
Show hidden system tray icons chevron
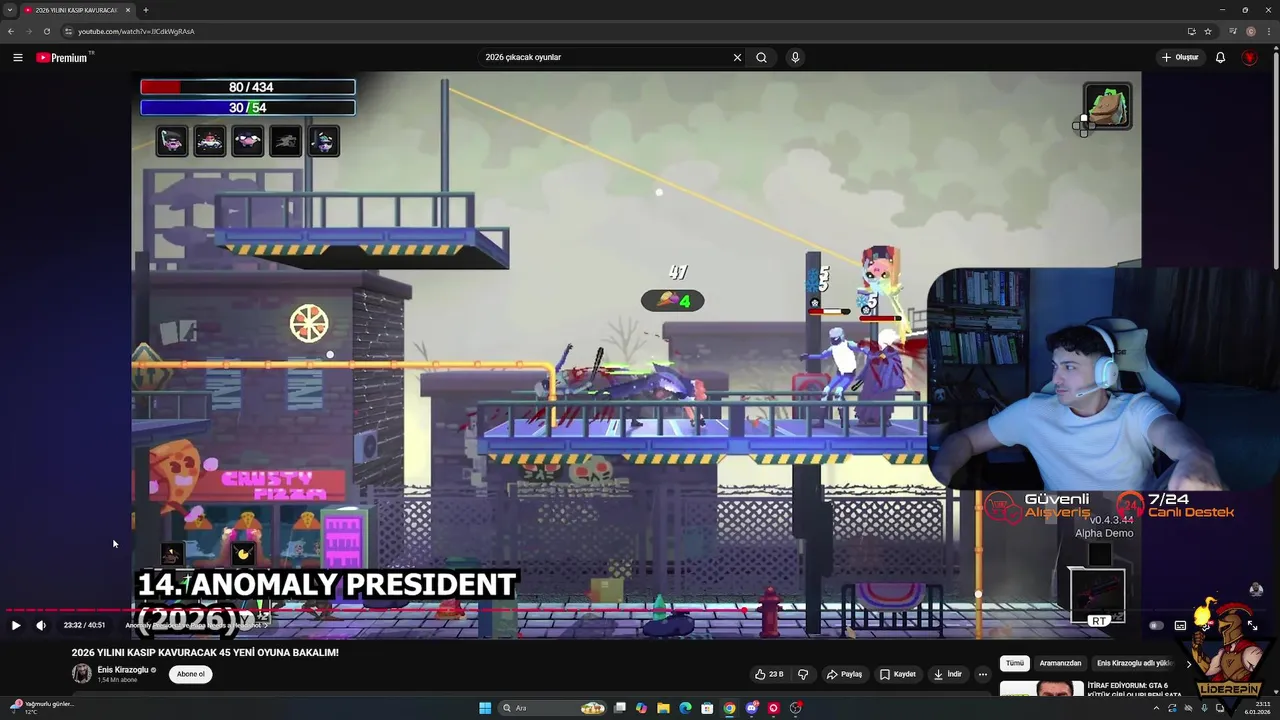1156,708
